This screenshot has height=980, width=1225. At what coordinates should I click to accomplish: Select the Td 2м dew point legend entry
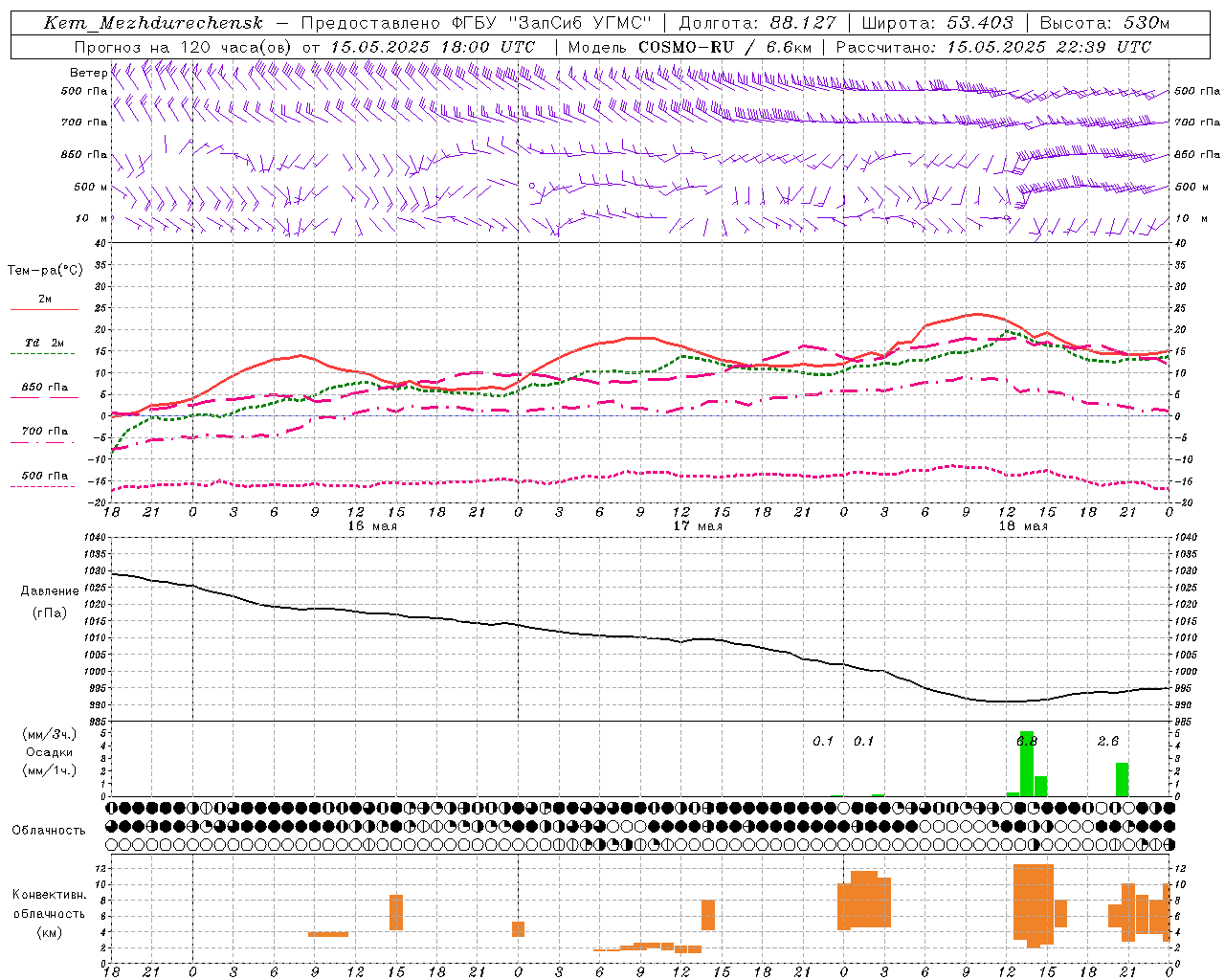pyautogui.click(x=44, y=343)
